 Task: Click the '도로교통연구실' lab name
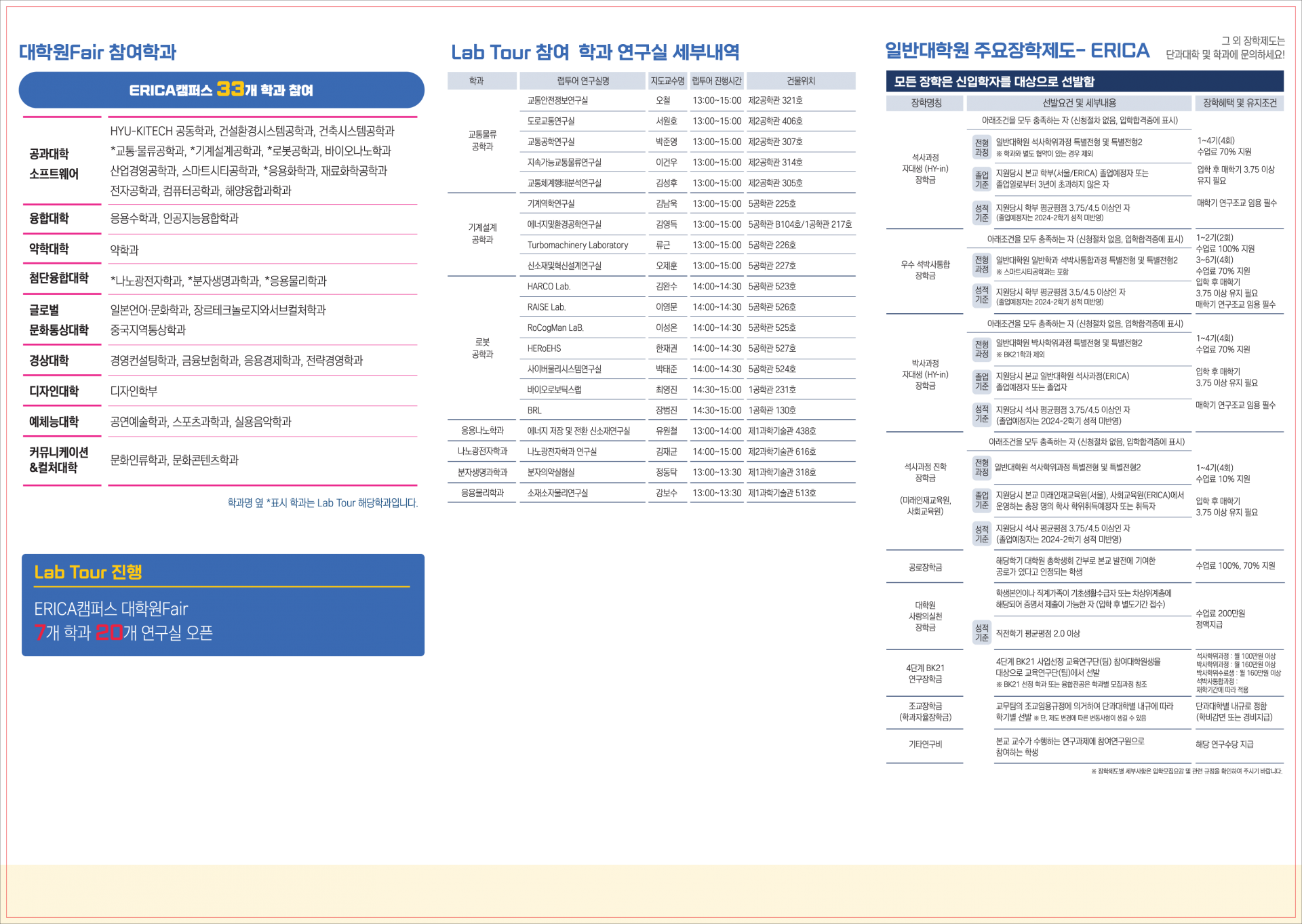551,121
